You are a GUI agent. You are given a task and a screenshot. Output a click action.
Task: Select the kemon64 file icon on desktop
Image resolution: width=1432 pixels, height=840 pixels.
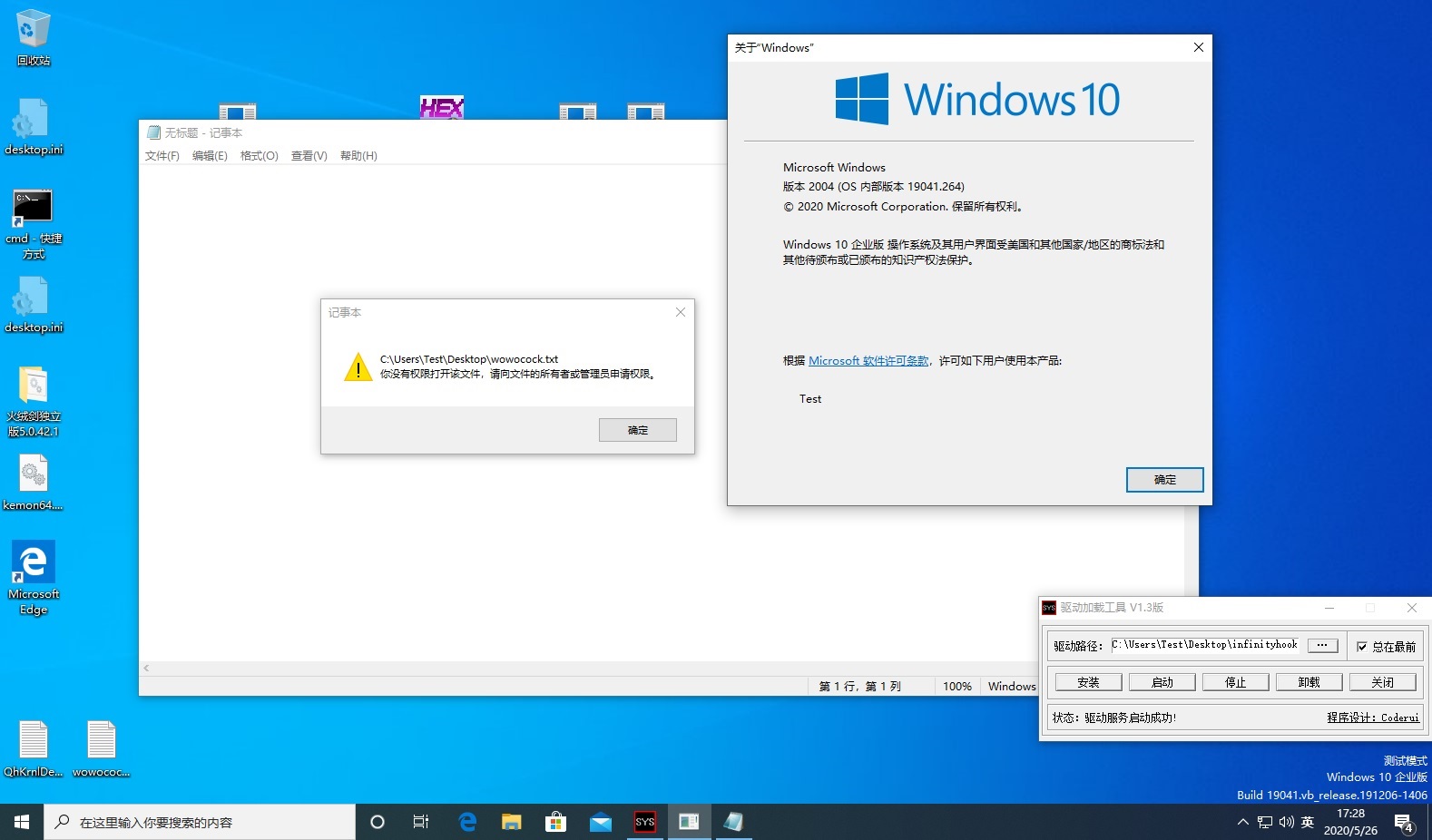(x=34, y=483)
